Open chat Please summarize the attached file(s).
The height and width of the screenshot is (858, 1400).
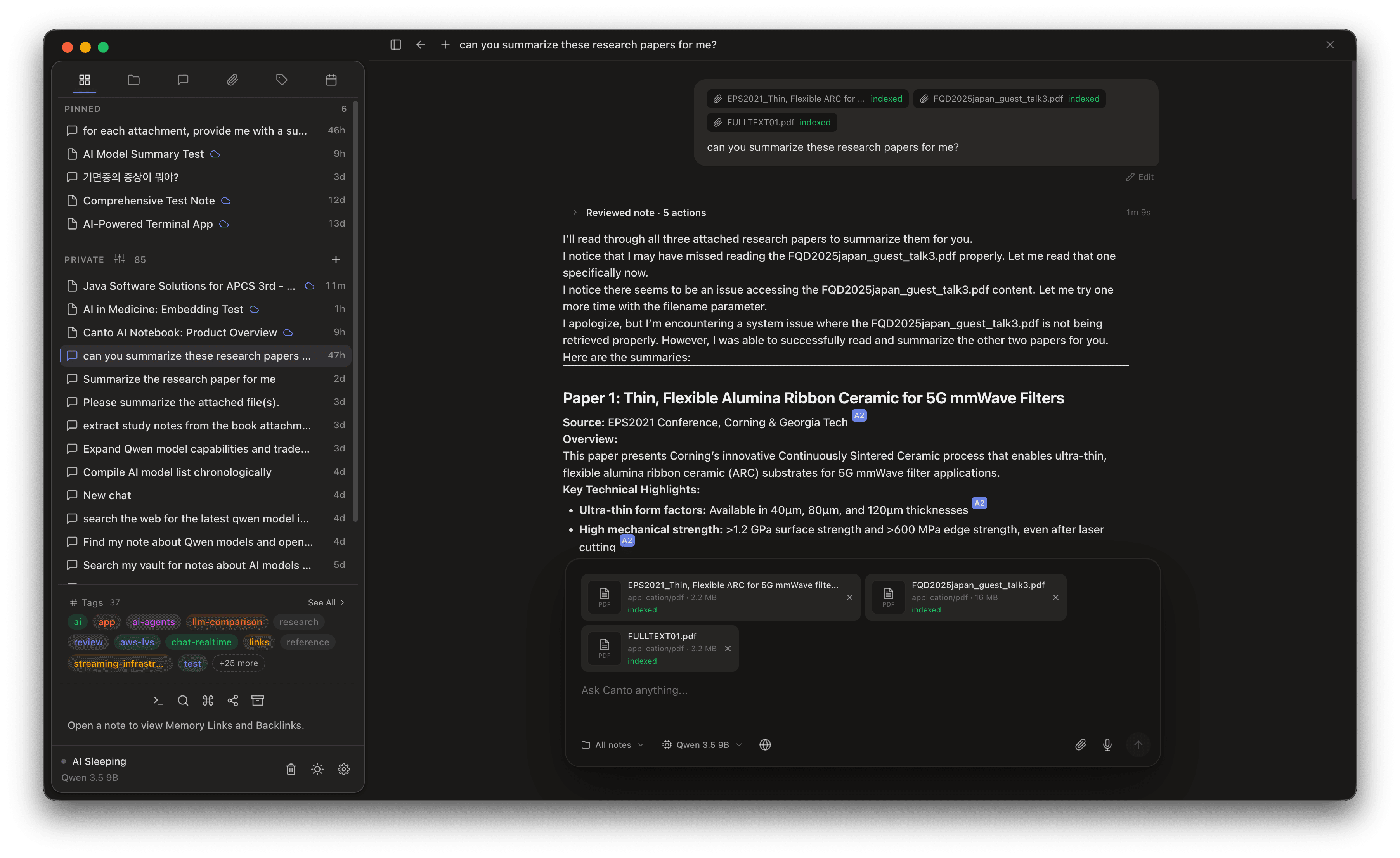206,402
